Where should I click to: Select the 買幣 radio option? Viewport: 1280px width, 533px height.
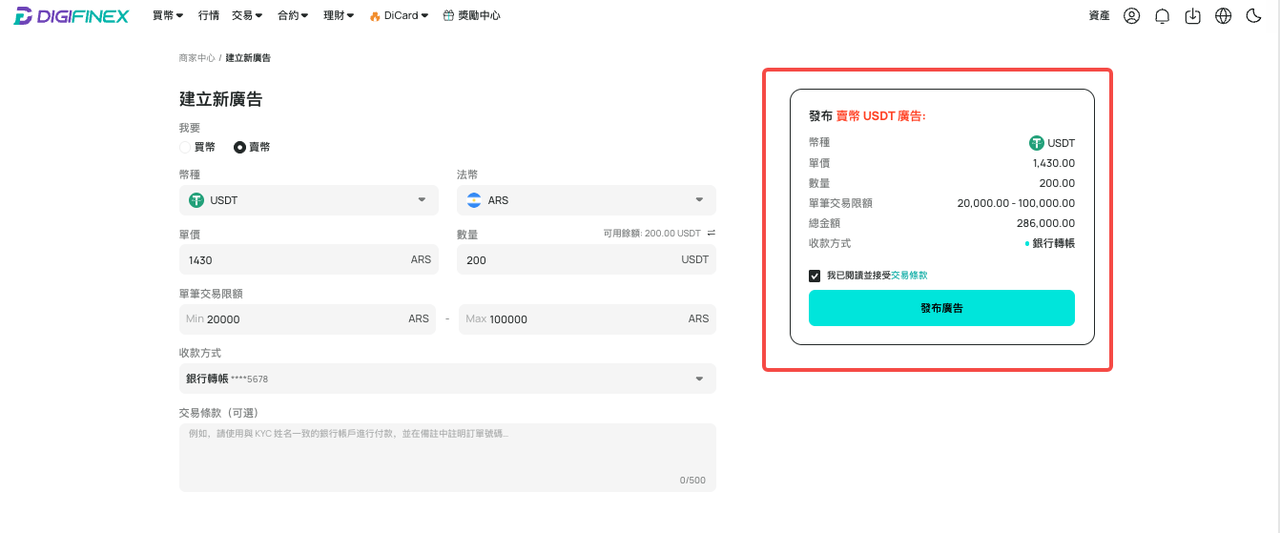pos(185,147)
